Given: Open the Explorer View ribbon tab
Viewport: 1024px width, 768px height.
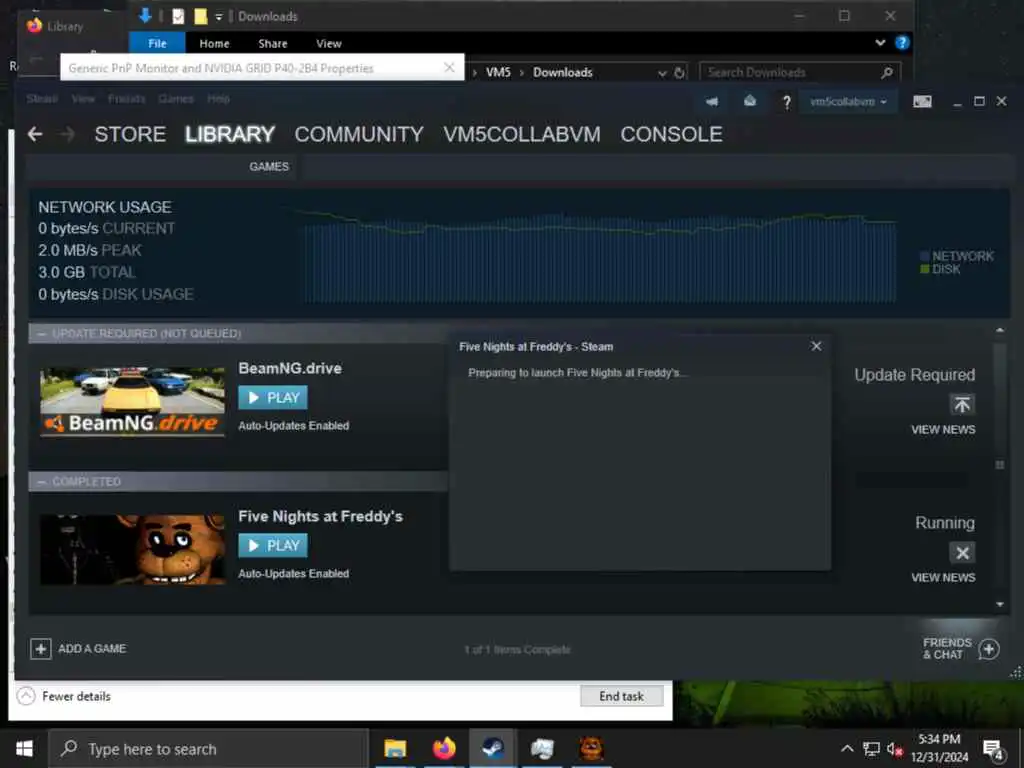Looking at the screenshot, I should 328,44.
